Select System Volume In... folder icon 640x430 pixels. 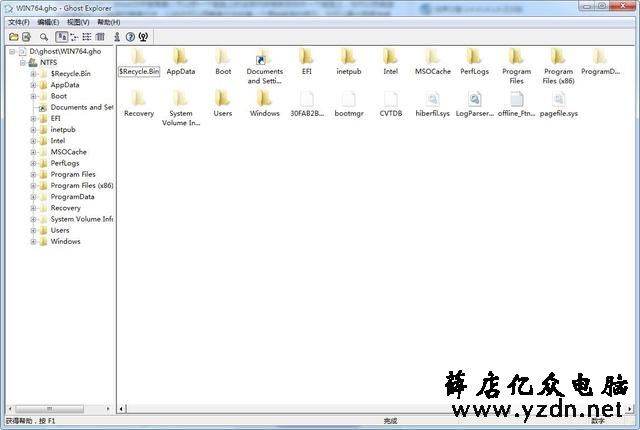coord(180,99)
